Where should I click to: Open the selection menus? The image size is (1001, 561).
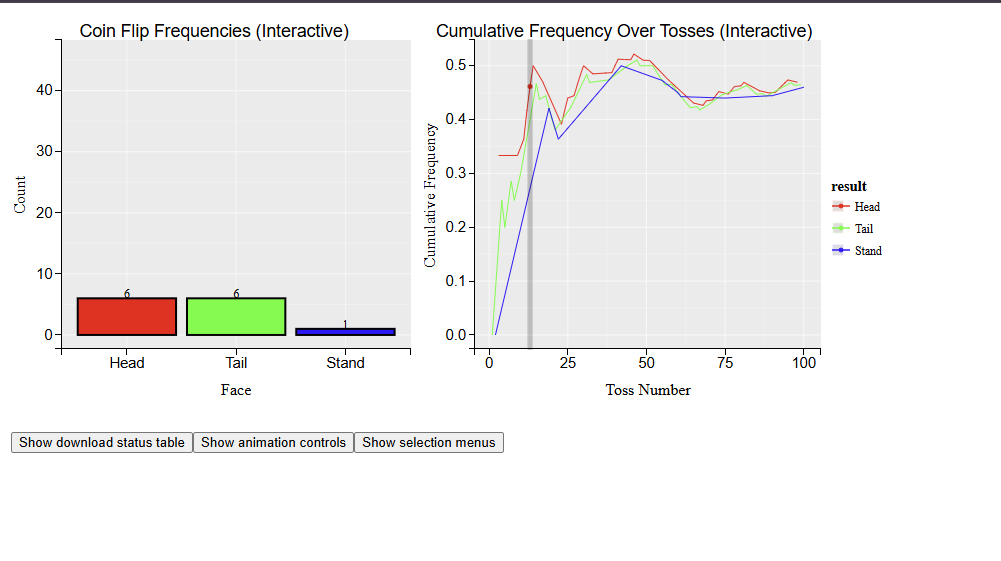click(428, 442)
